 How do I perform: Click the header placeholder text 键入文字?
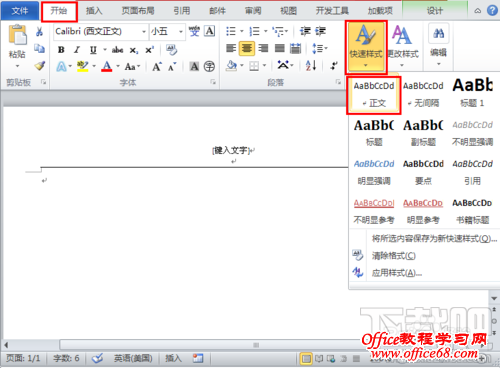tap(231, 151)
